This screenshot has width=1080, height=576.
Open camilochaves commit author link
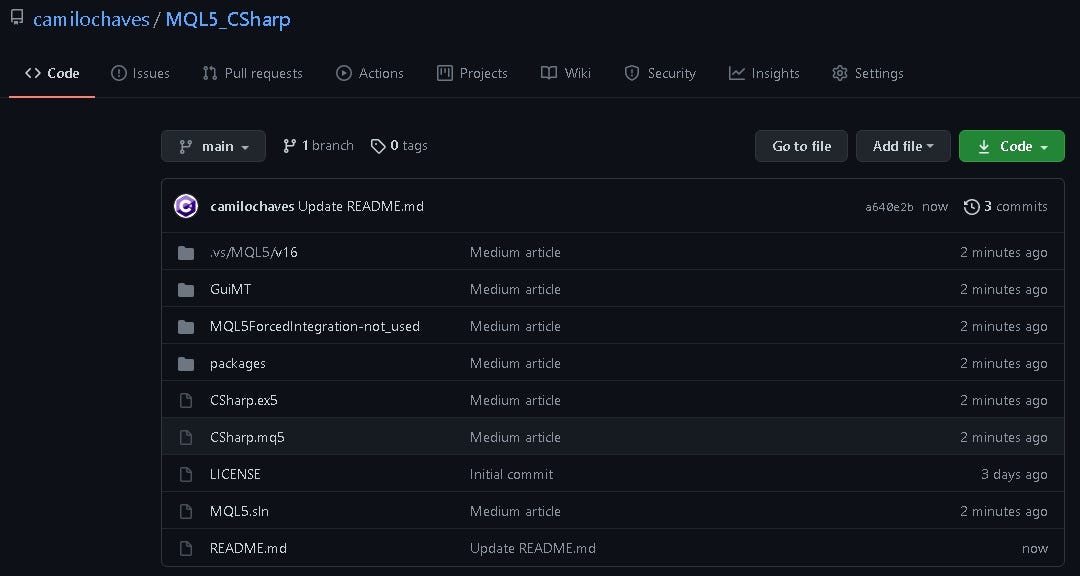[x=252, y=207]
